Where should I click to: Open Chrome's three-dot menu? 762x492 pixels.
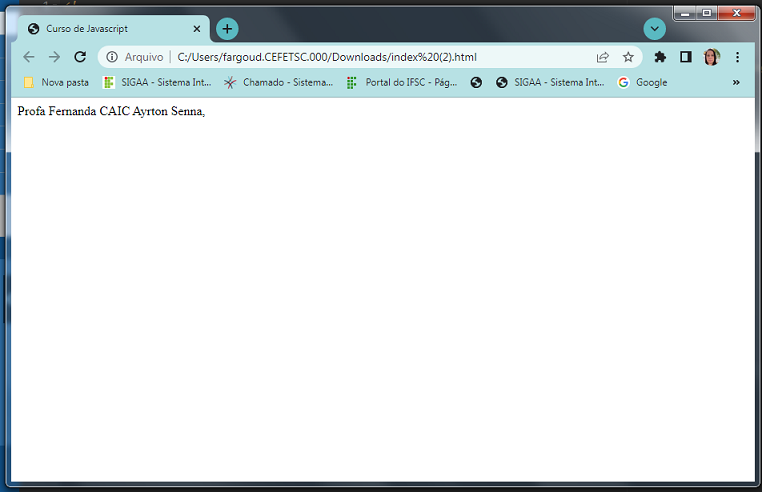[x=737, y=57]
